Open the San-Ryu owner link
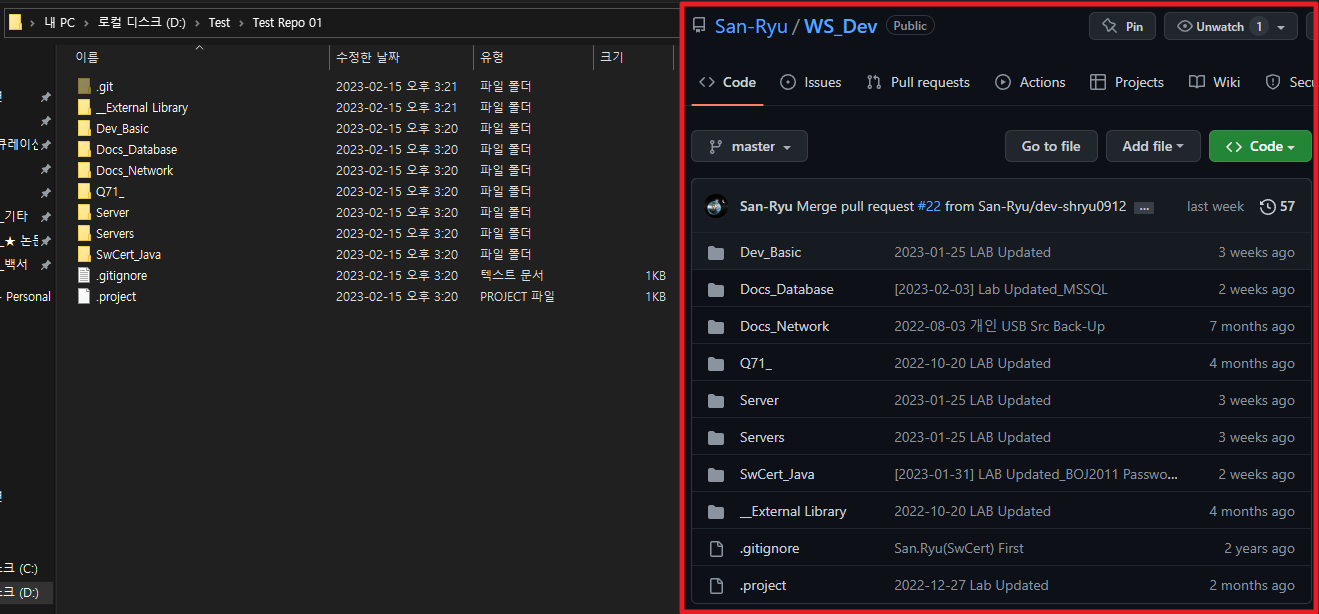1319x614 pixels. (751, 26)
